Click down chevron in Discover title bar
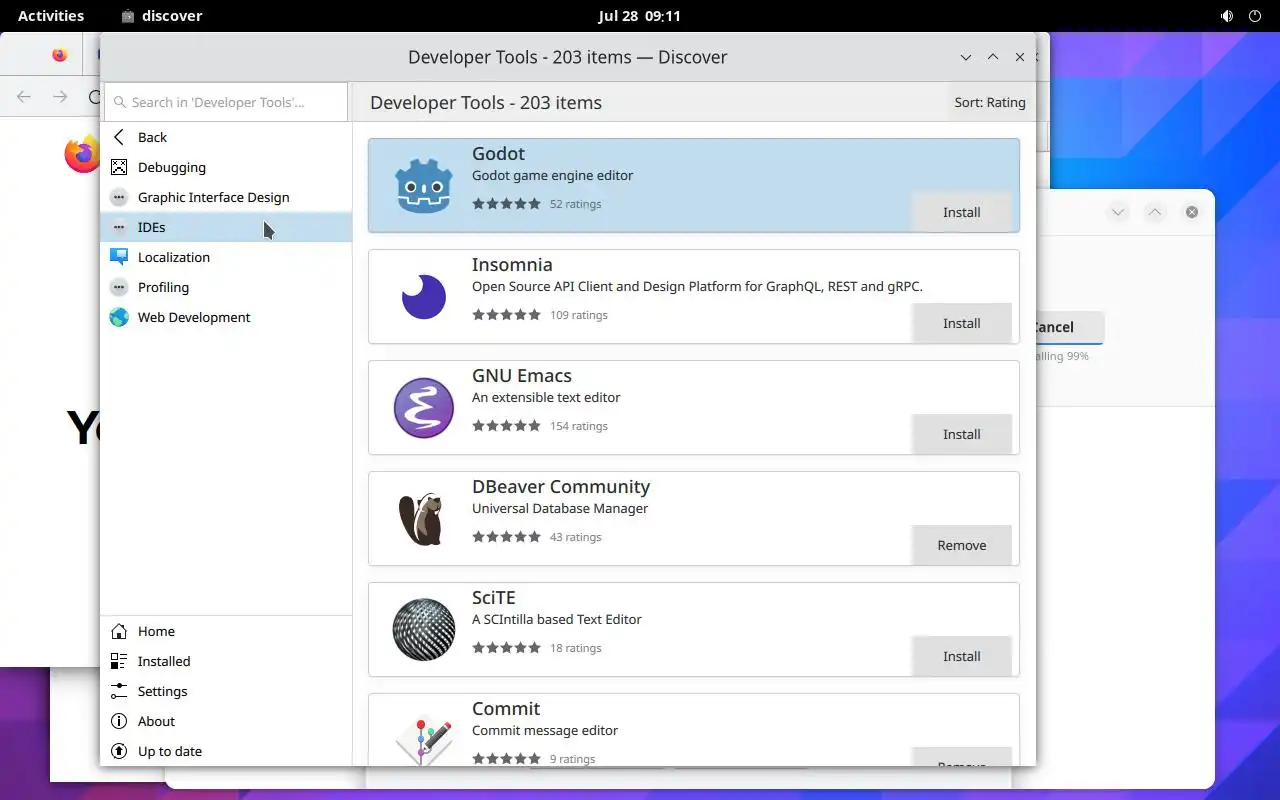Viewport: 1280px width, 800px height. pos(966,57)
